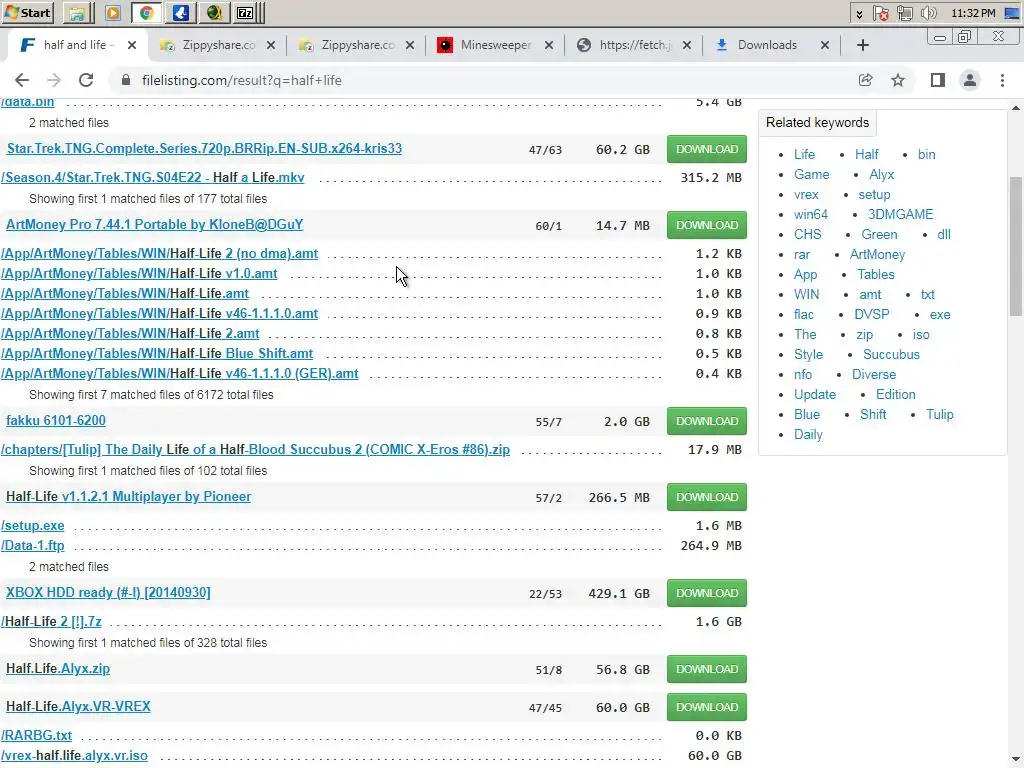Launch media player from the taskbar
Screen dimensions: 1024x768
(x=112, y=12)
